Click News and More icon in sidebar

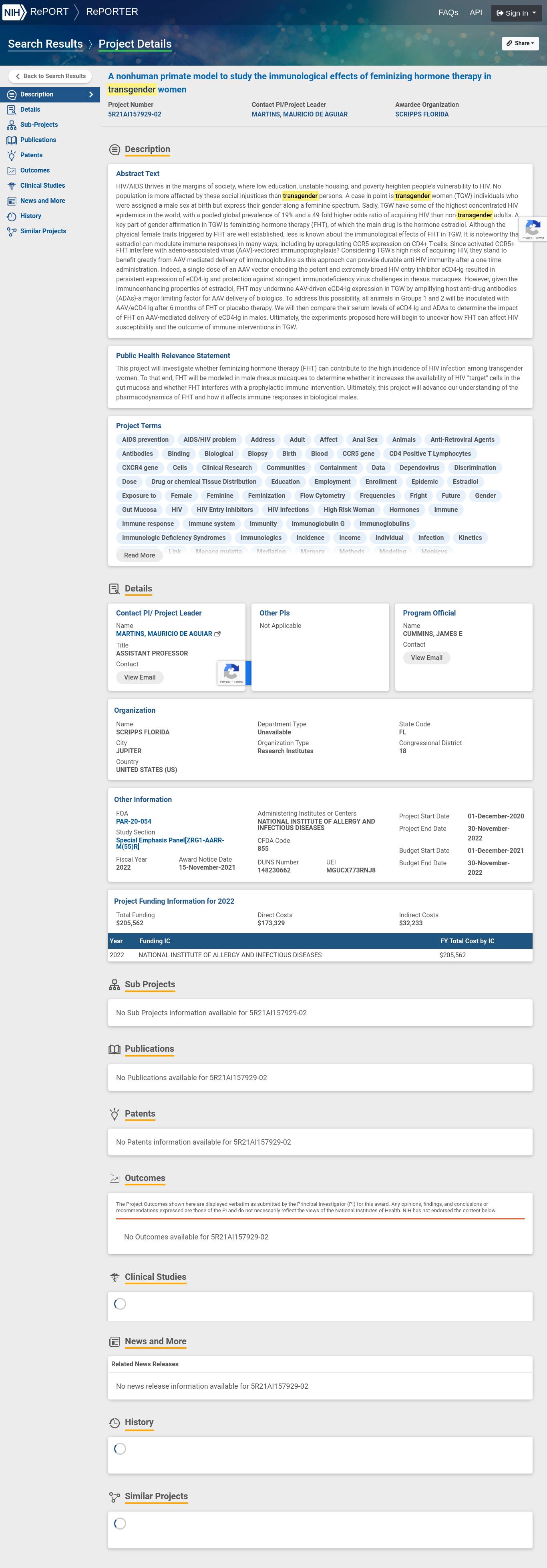(12, 201)
